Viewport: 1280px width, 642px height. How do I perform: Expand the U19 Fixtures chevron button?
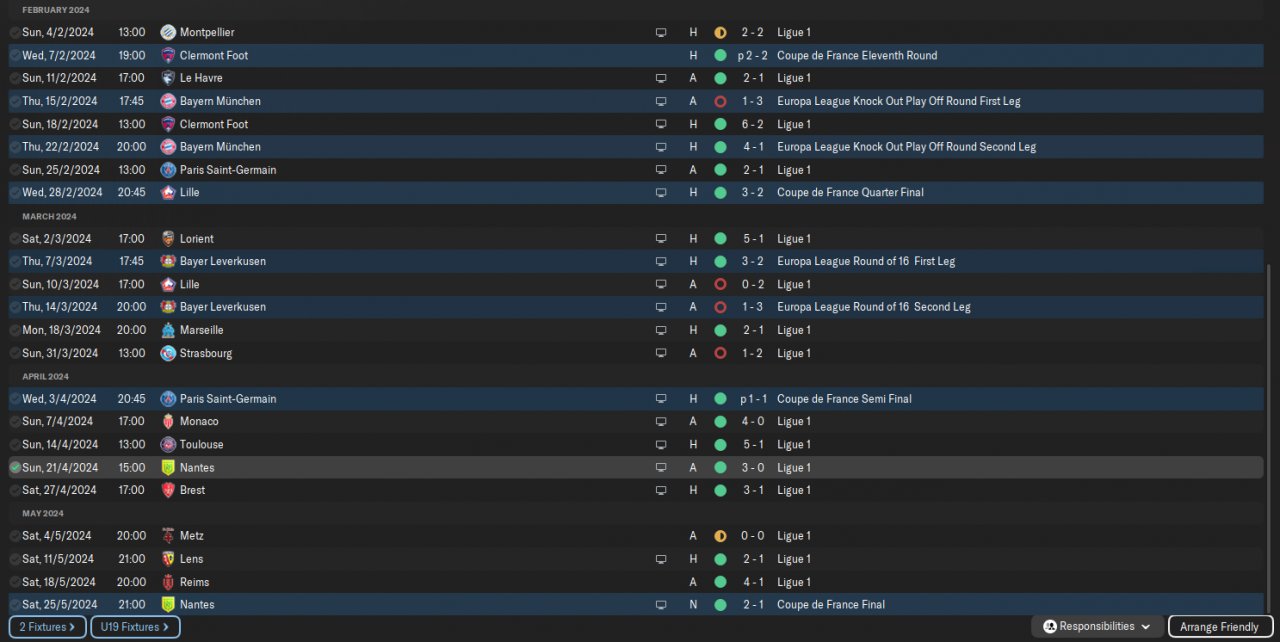tap(135, 627)
